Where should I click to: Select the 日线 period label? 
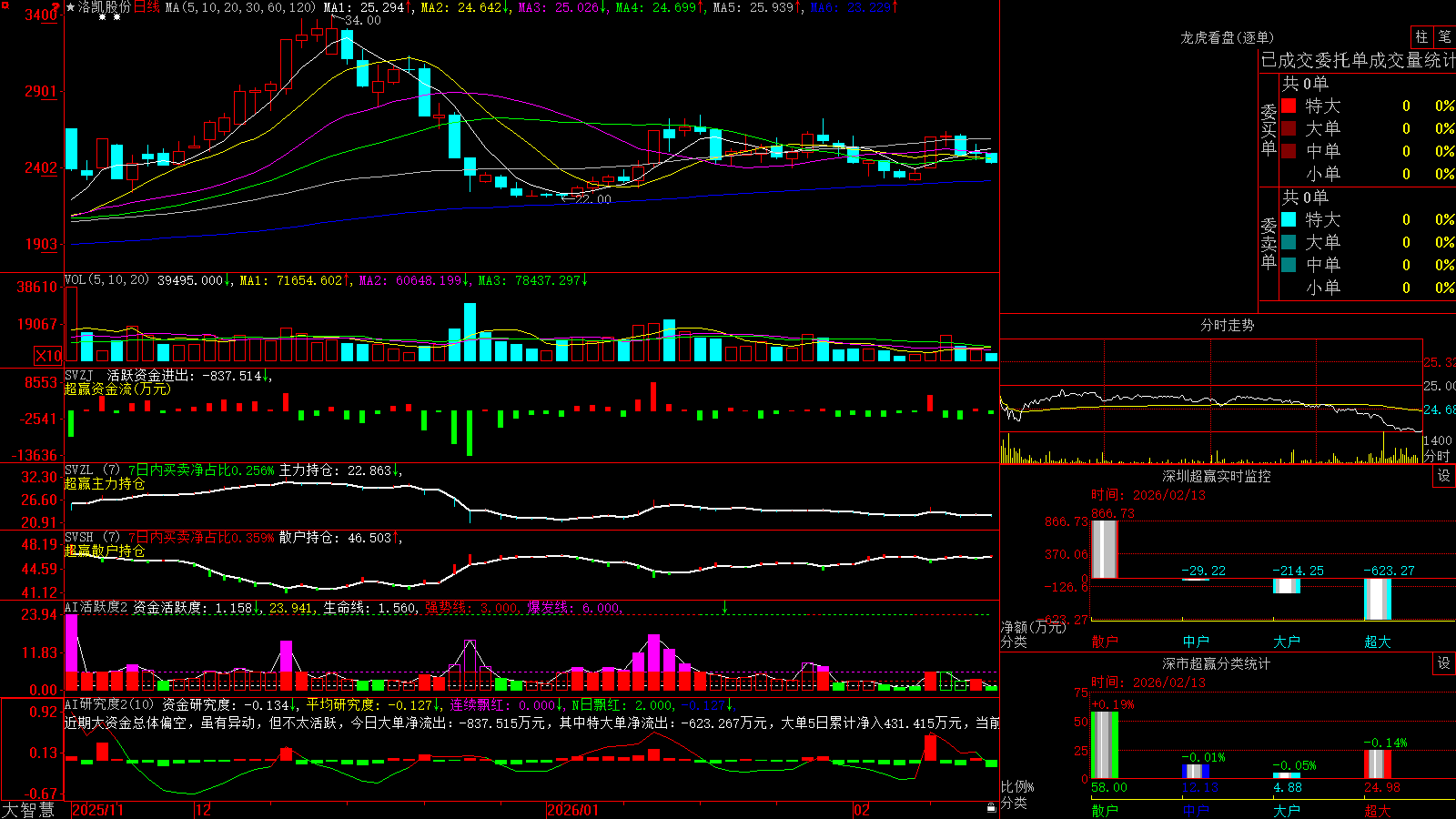[147, 7]
